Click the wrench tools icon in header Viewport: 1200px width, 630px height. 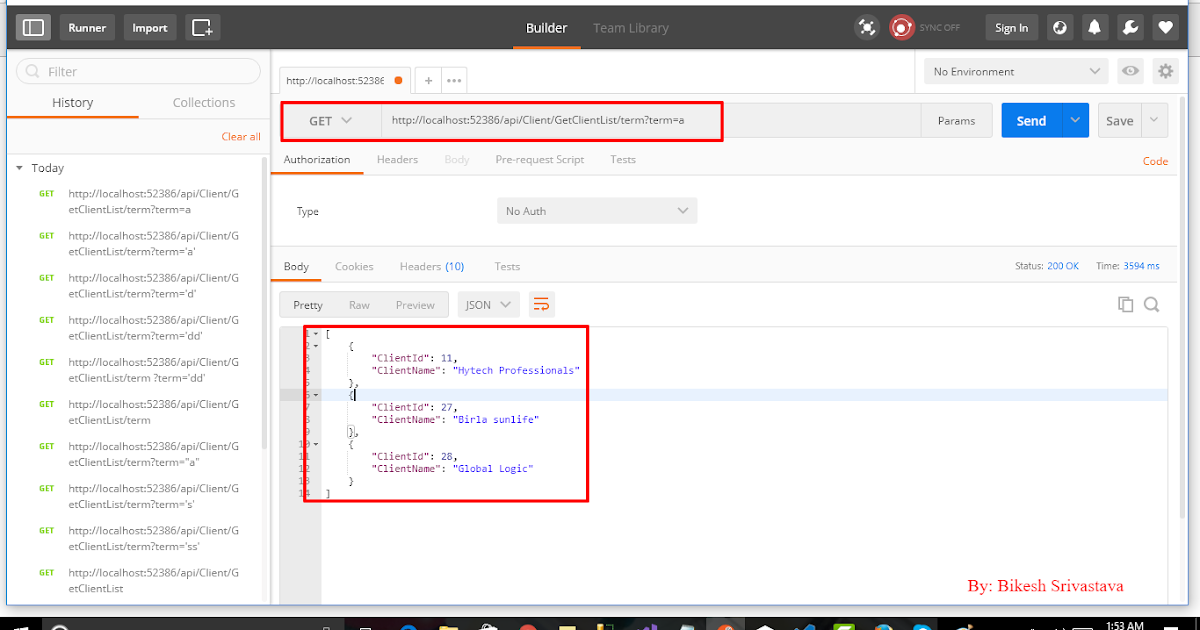coord(1130,27)
